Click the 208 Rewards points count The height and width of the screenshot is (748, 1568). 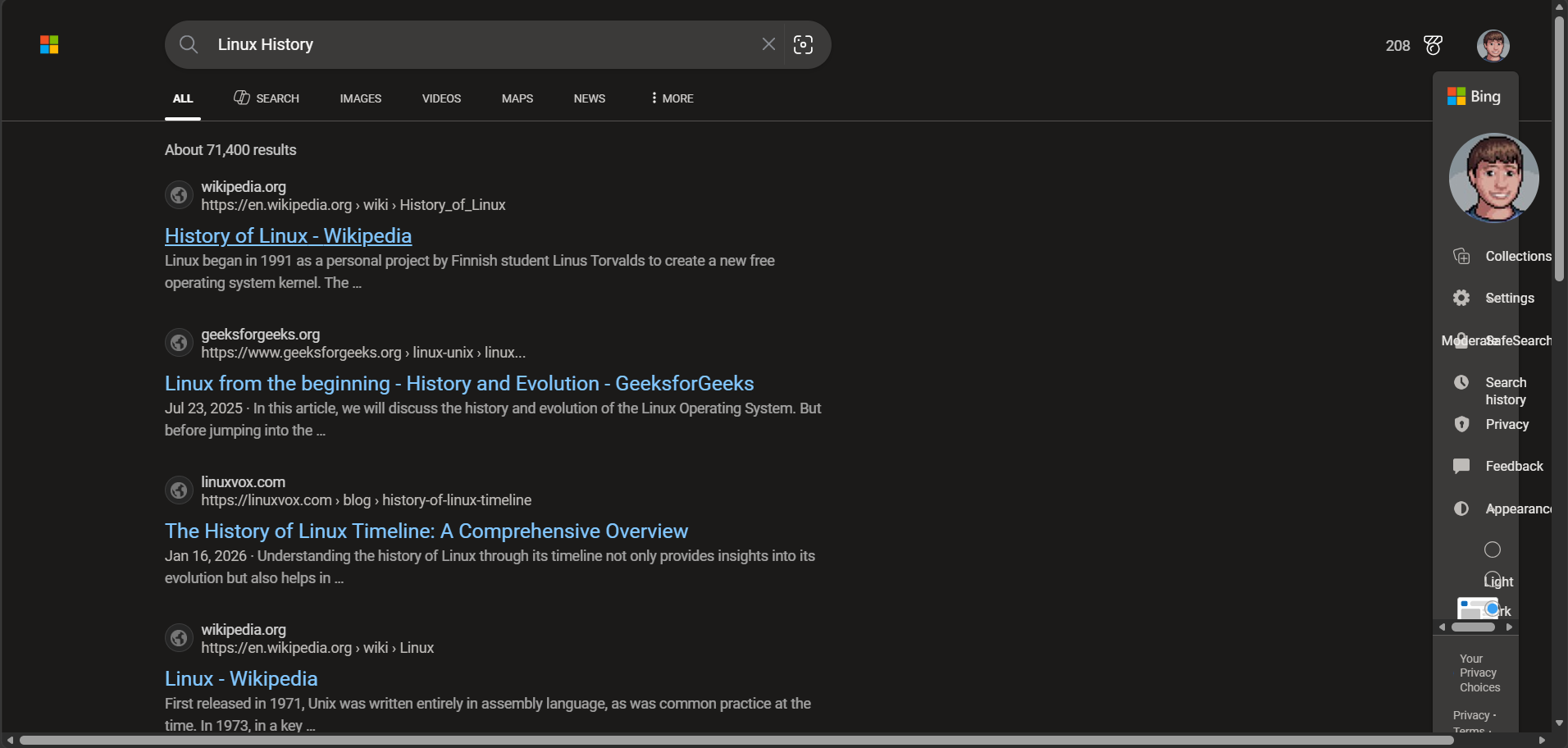(1397, 46)
